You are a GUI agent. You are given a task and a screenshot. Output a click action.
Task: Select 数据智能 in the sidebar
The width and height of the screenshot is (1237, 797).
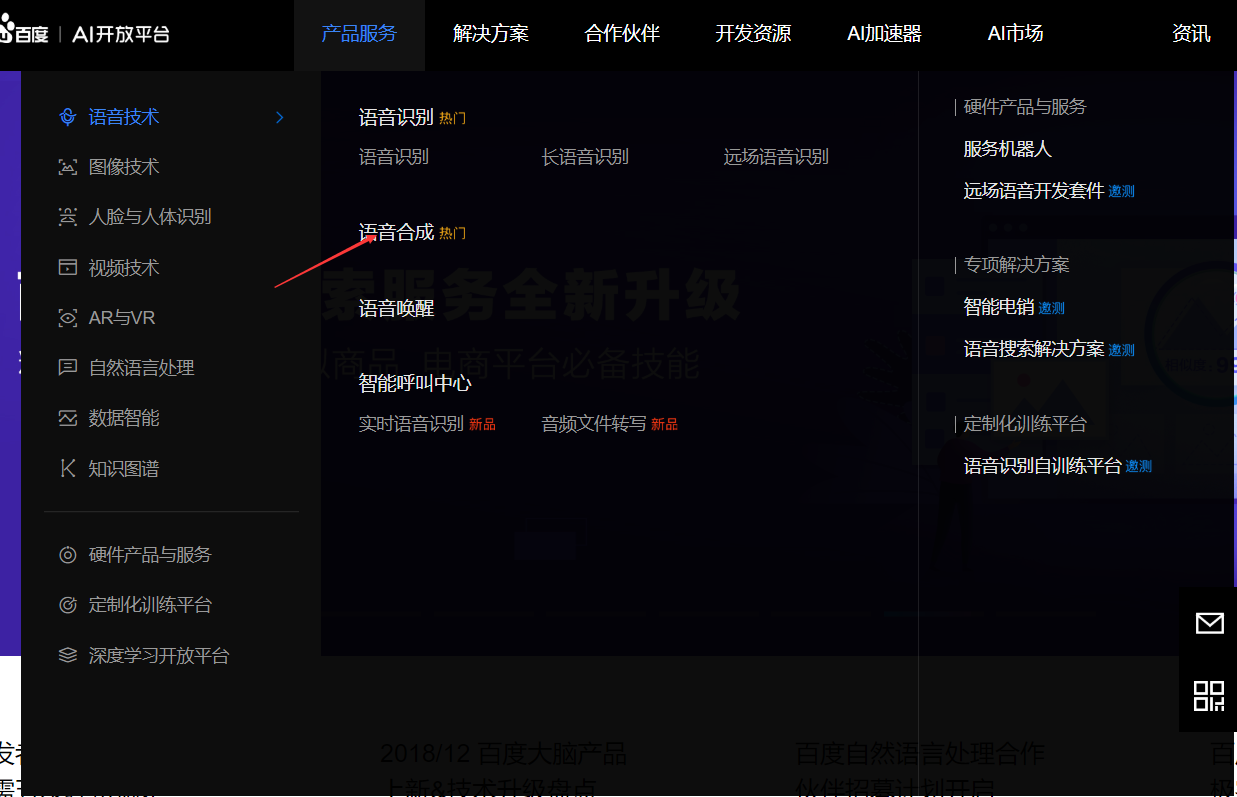point(124,418)
